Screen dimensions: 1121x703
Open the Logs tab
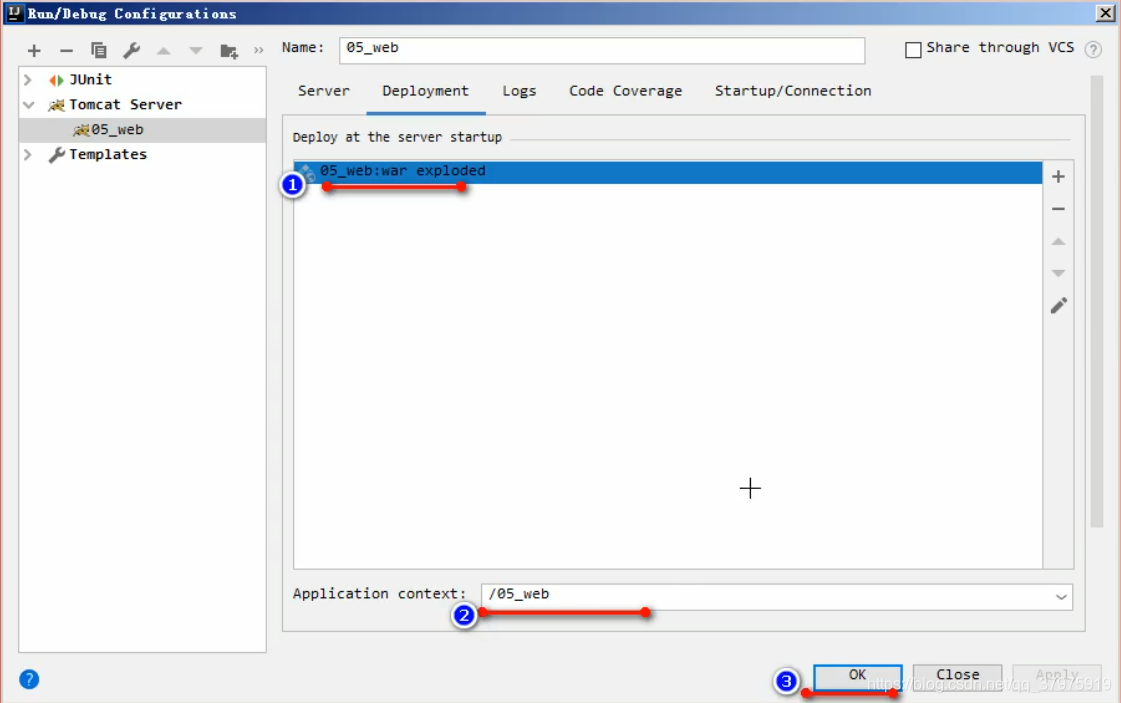519,91
